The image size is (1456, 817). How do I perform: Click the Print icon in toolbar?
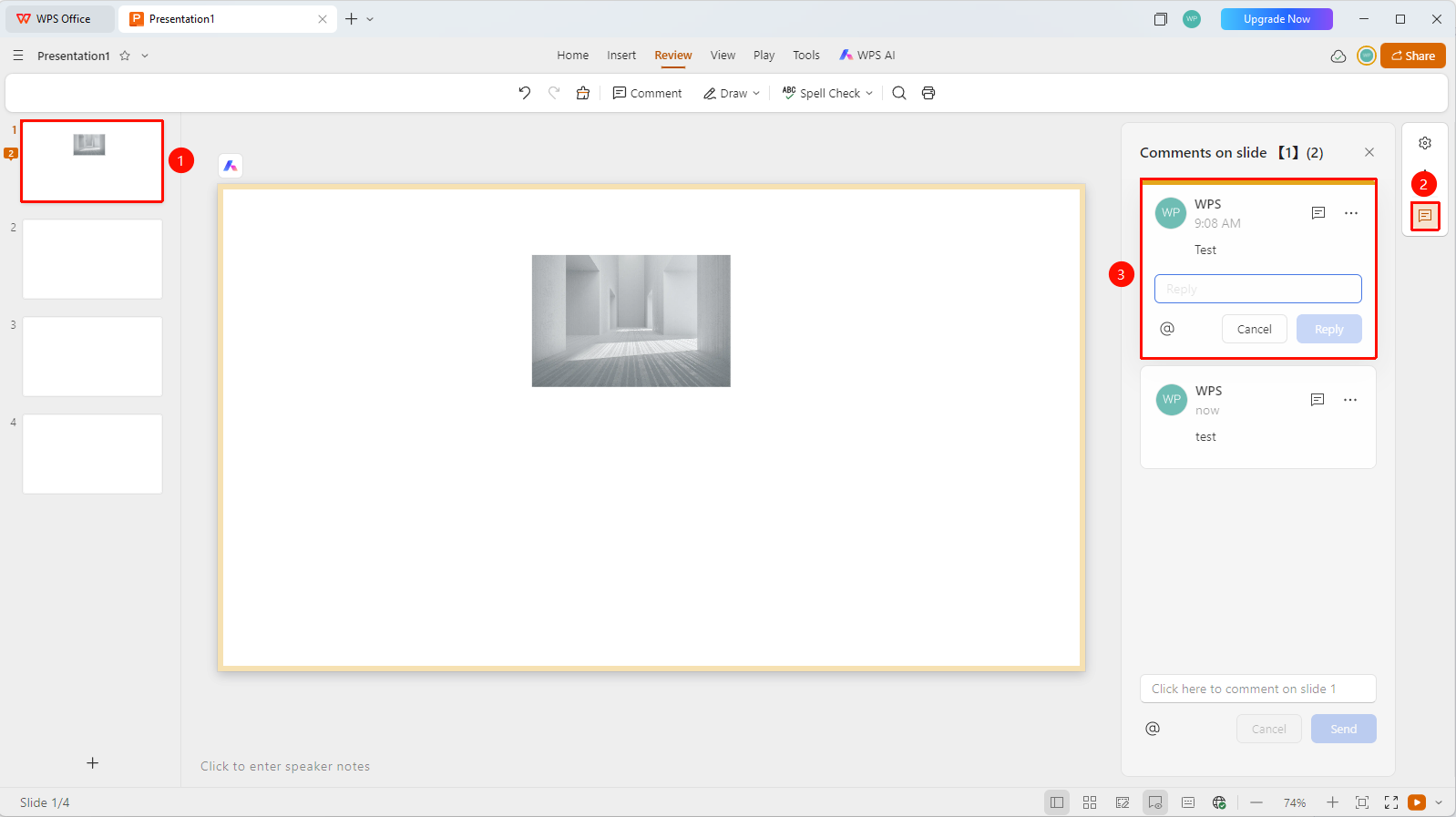(928, 93)
